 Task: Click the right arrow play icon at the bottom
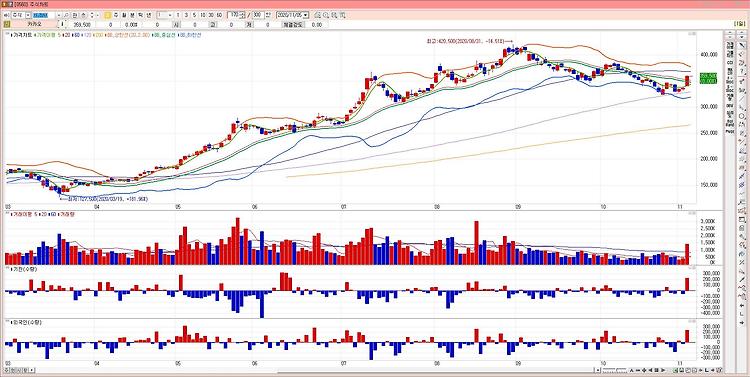tap(663, 370)
